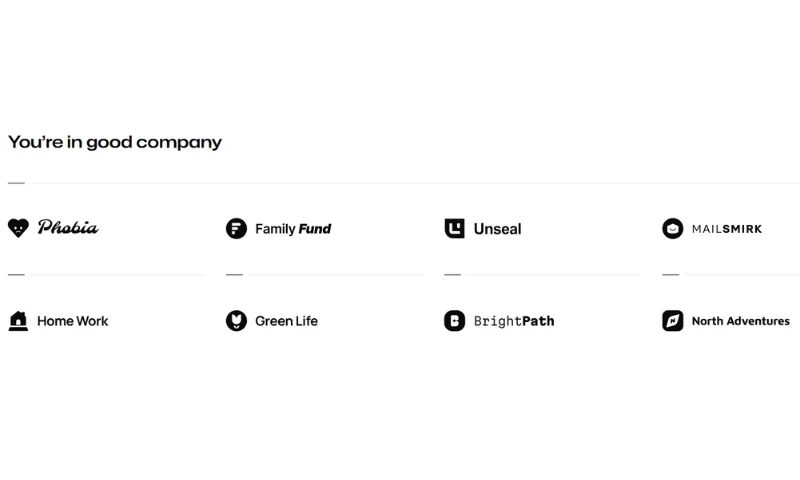
Task: Click the short dash above Green Life
Action: pyautogui.click(x=234, y=274)
